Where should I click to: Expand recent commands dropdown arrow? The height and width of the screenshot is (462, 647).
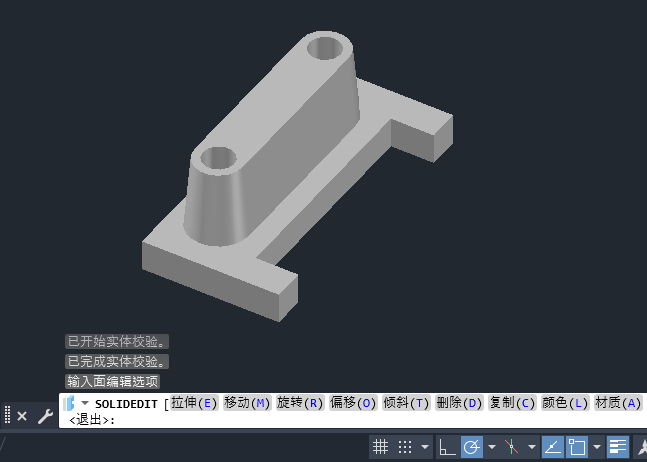[85, 403]
